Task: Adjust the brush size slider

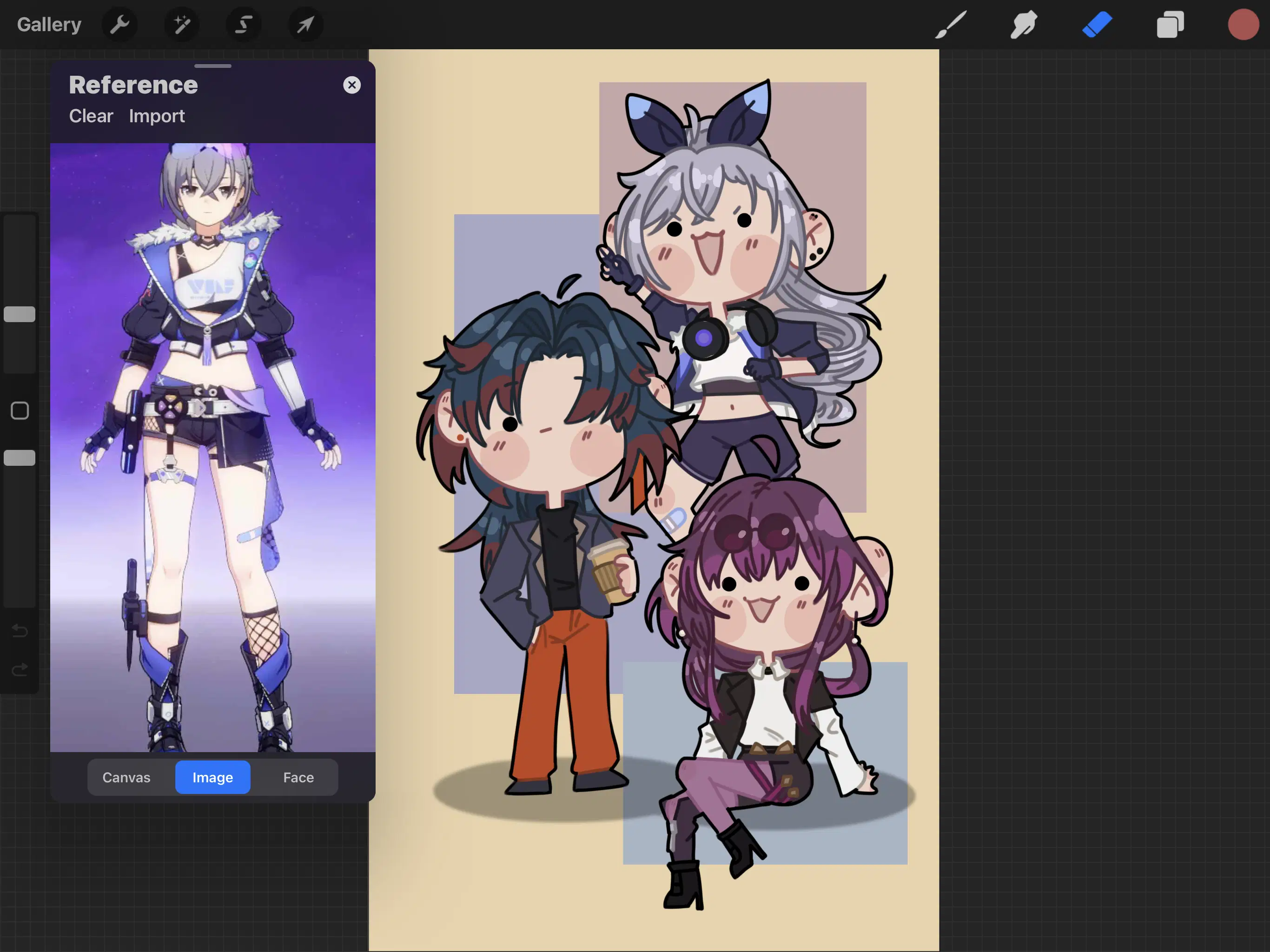Action: point(20,314)
